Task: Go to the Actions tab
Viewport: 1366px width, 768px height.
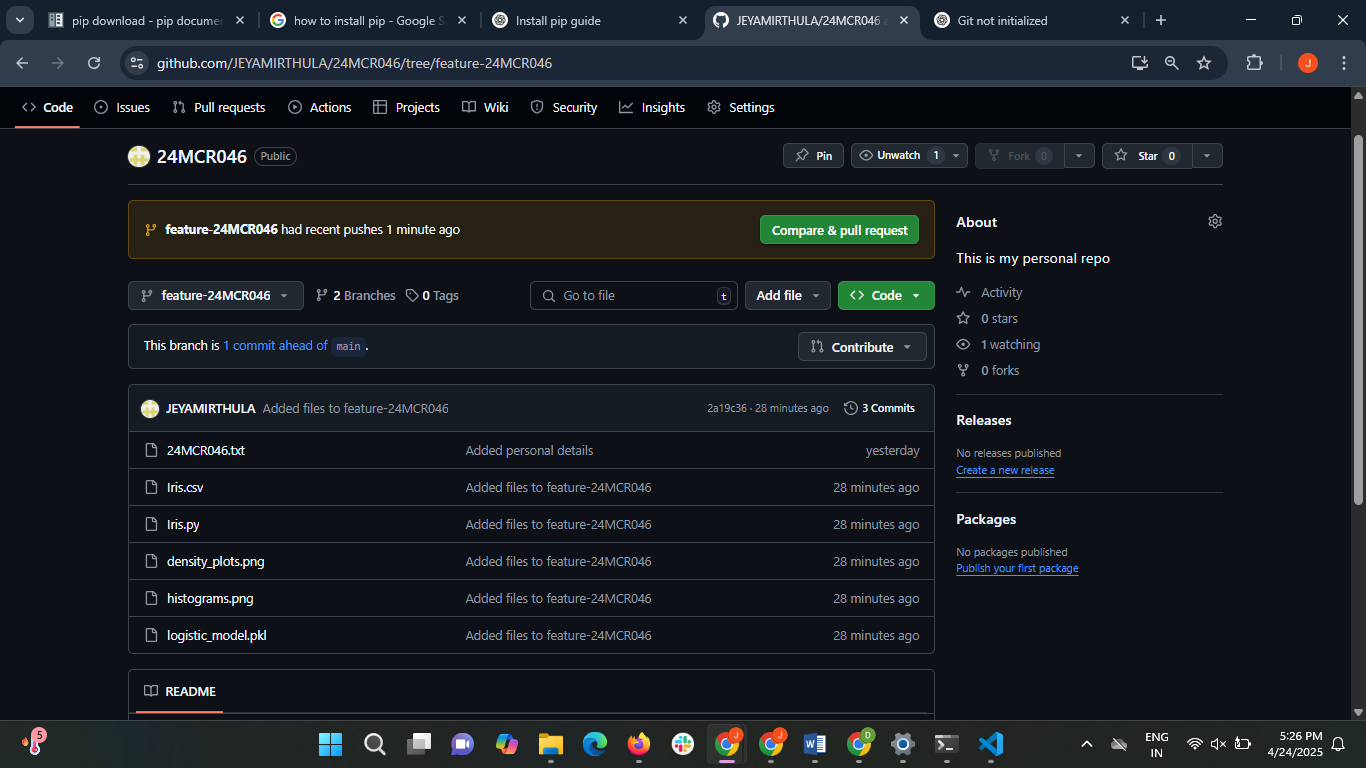Action: coord(320,107)
